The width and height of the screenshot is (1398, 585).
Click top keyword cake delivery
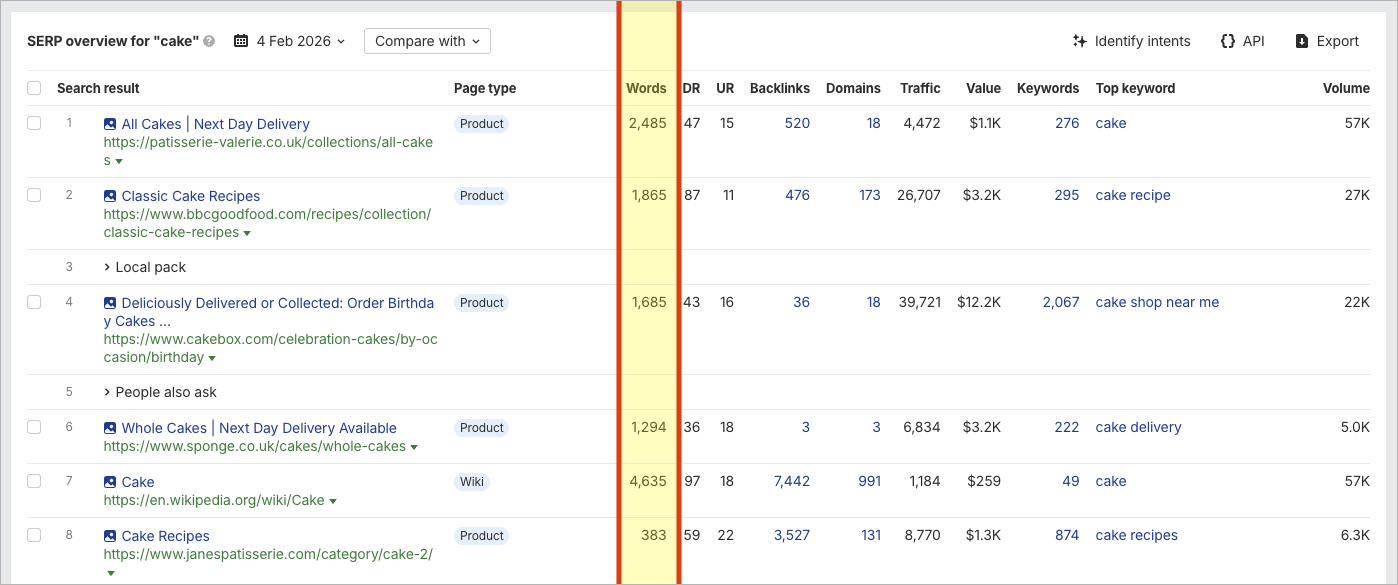coord(1138,427)
